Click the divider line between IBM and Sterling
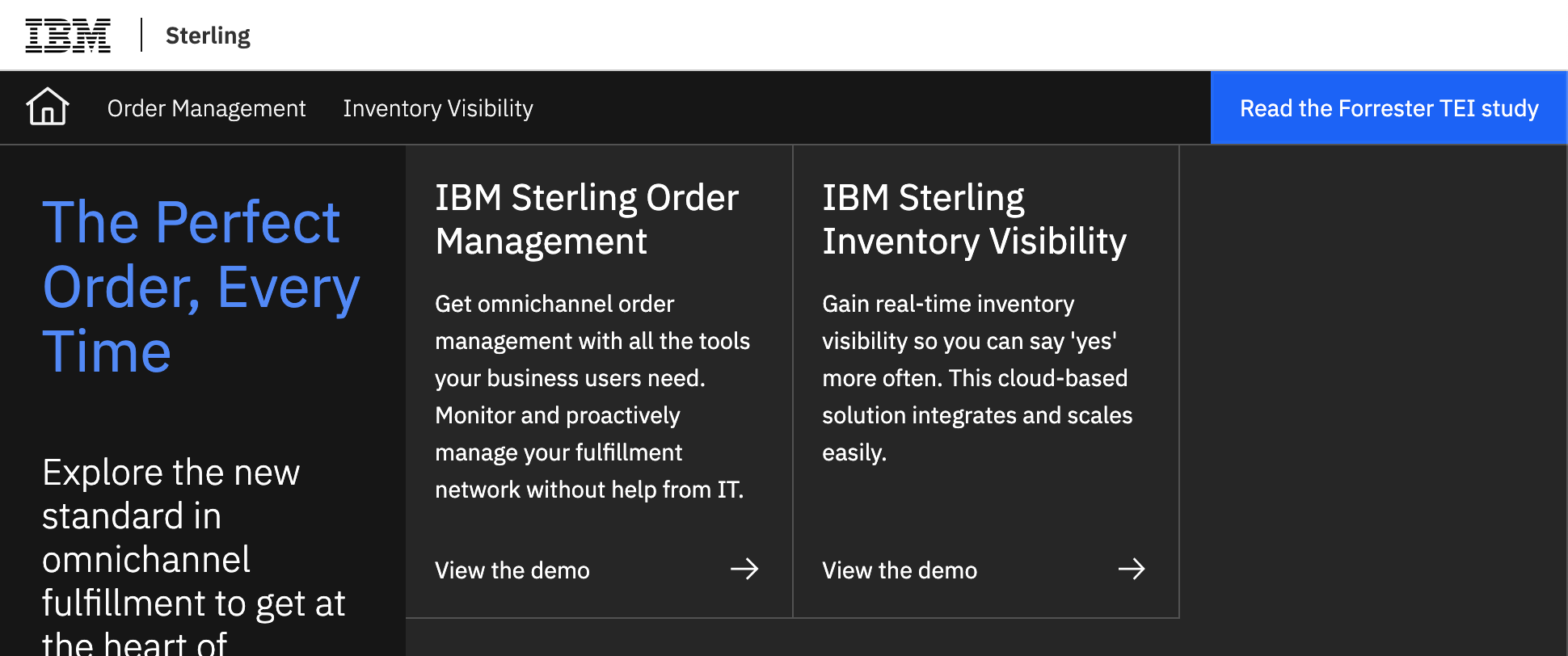This screenshot has width=1568, height=656. [x=141, y=36]
